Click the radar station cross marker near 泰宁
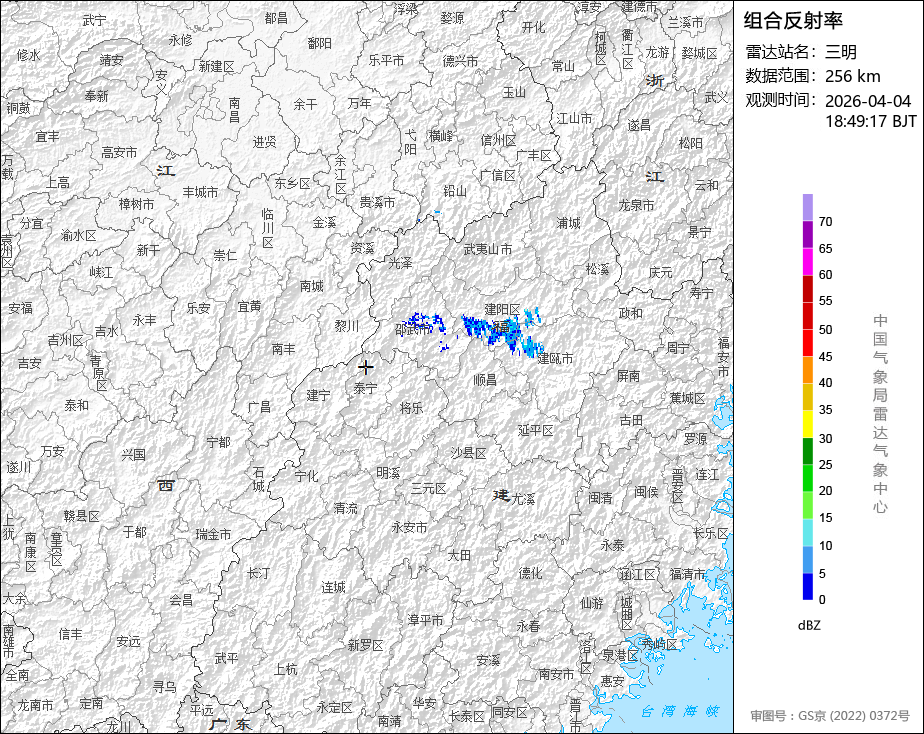Viewport: 924px width, 734px height. point(366,367)
